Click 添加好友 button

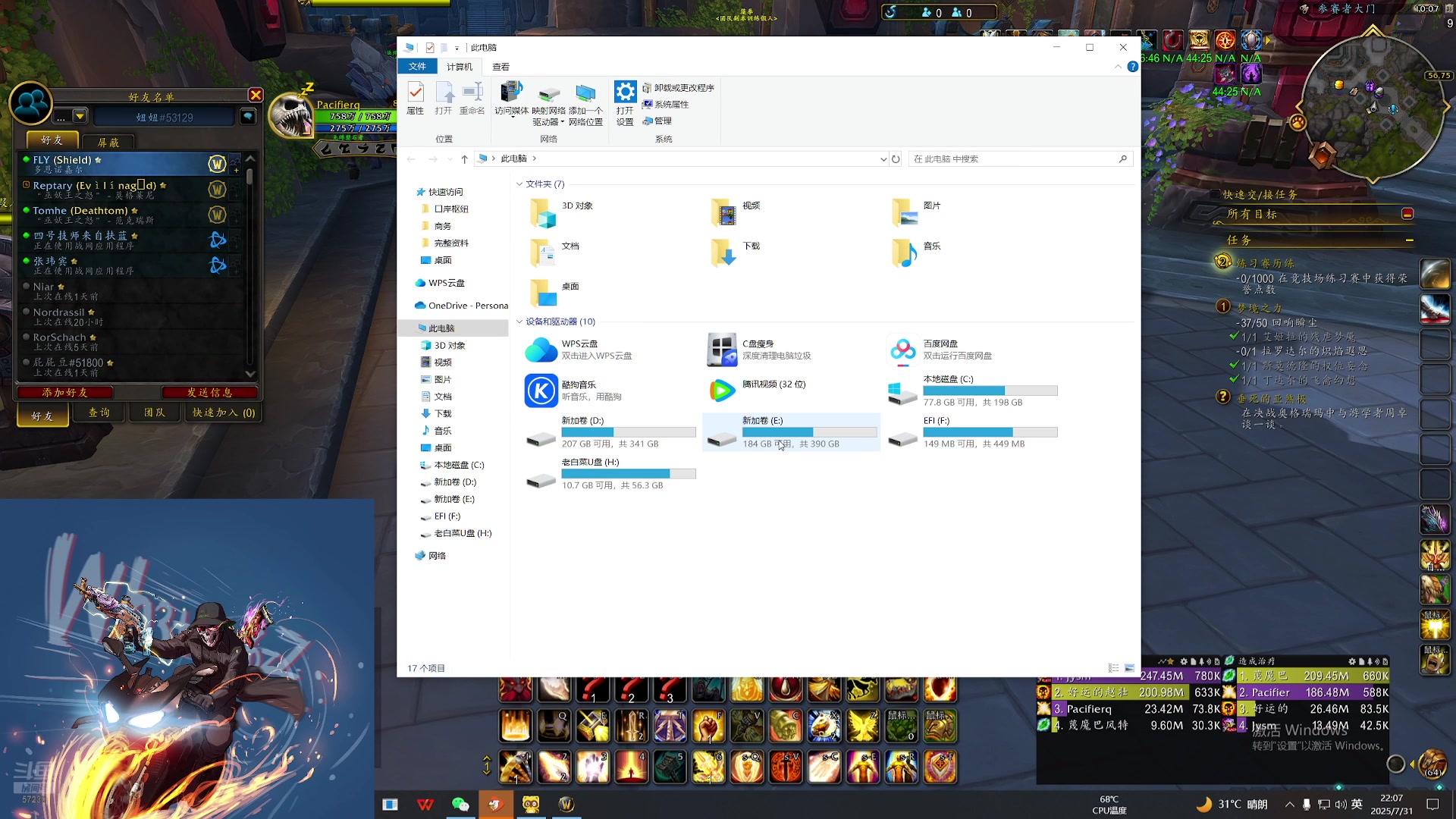(x=65, y=392)
